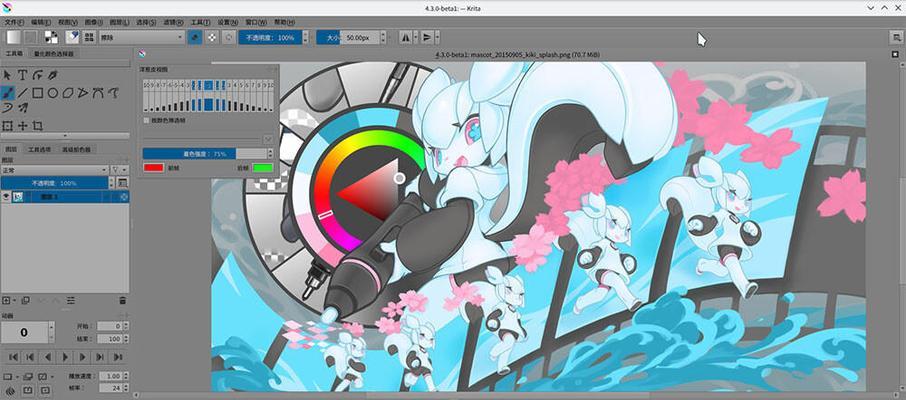Click the green next-frames color swatch

(x=262, y=168)
